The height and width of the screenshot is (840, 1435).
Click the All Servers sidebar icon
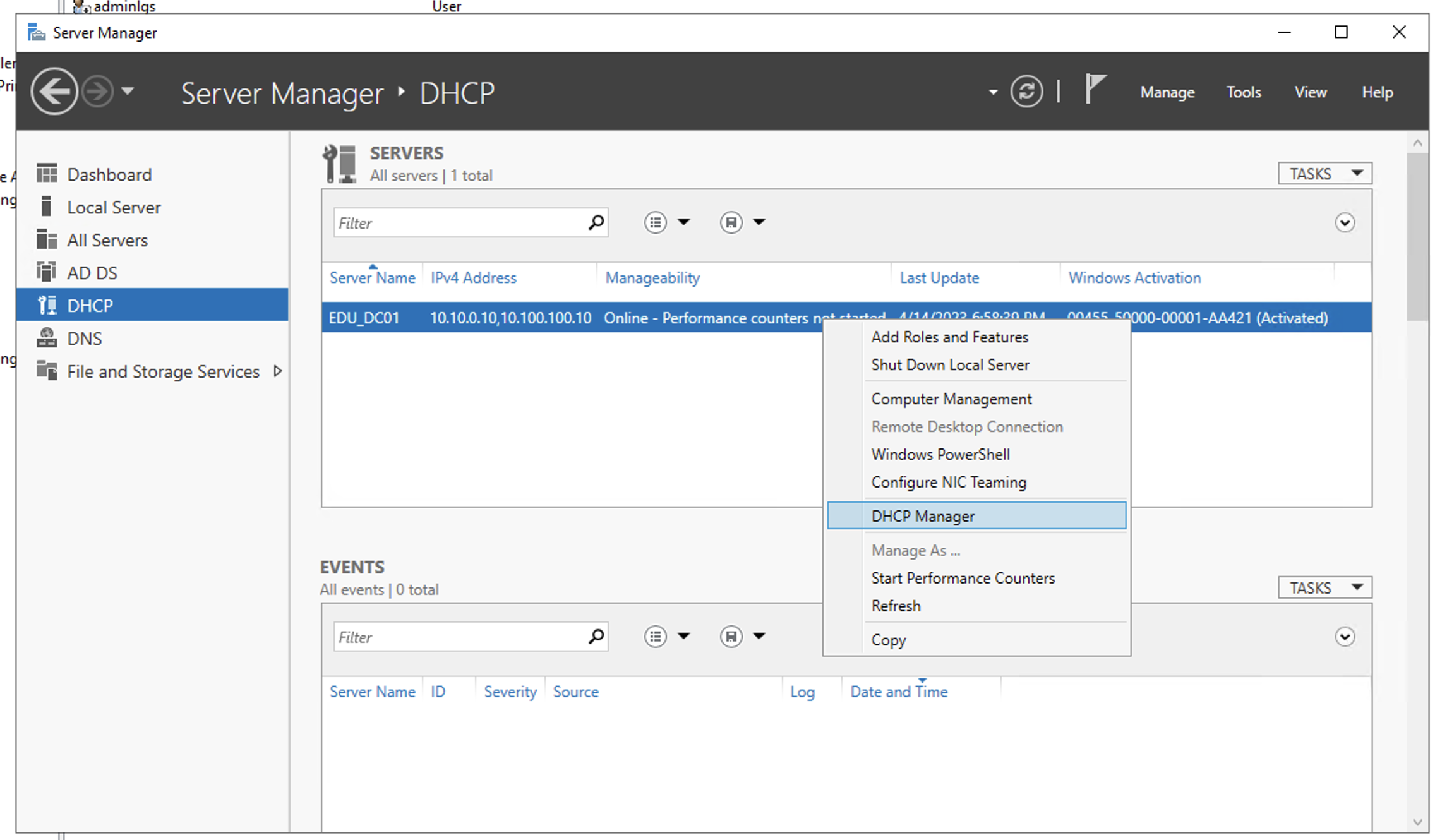[47, 239]
